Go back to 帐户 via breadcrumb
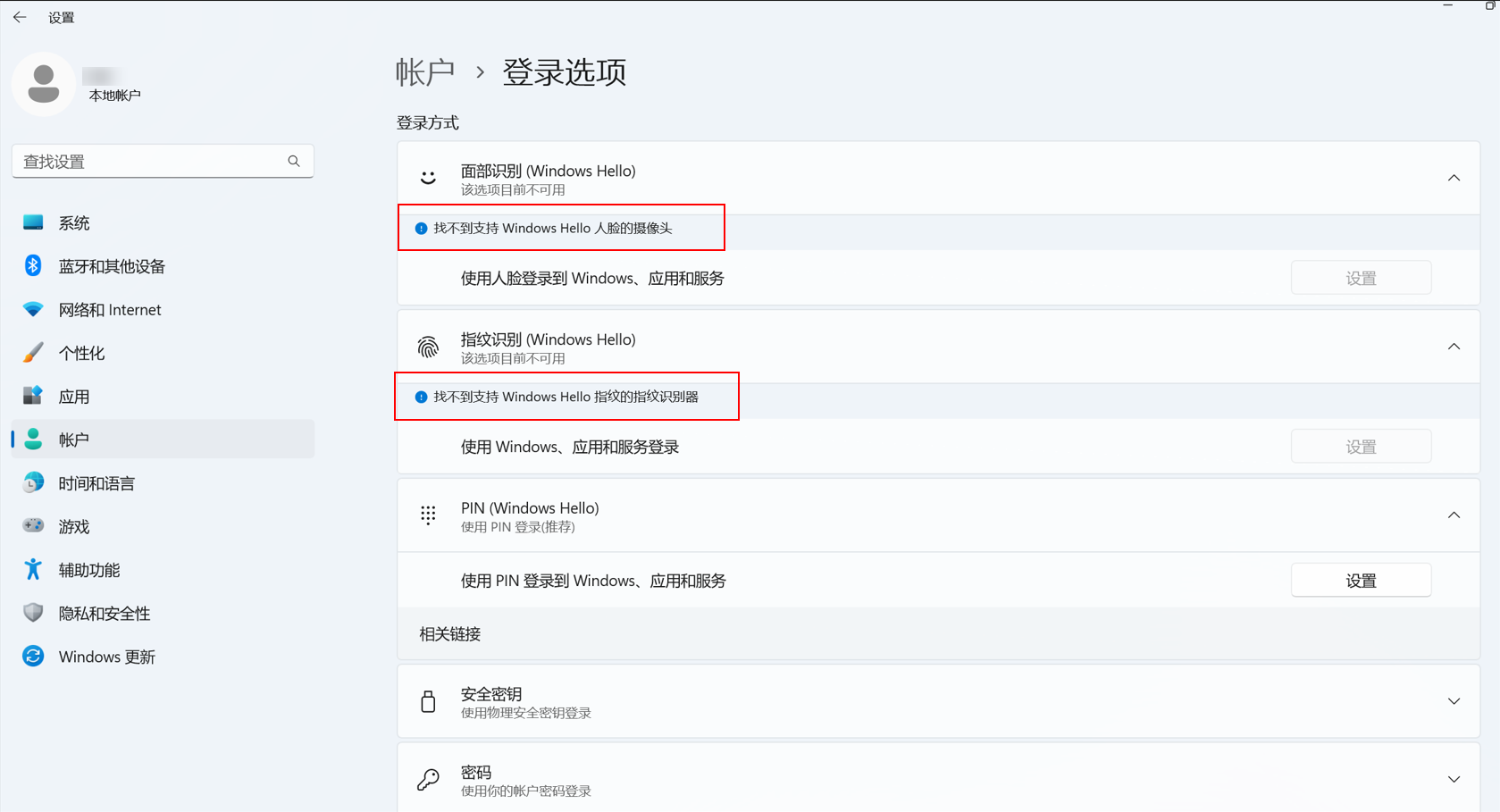The image size is (1500, 812). [x=425, y=72]
